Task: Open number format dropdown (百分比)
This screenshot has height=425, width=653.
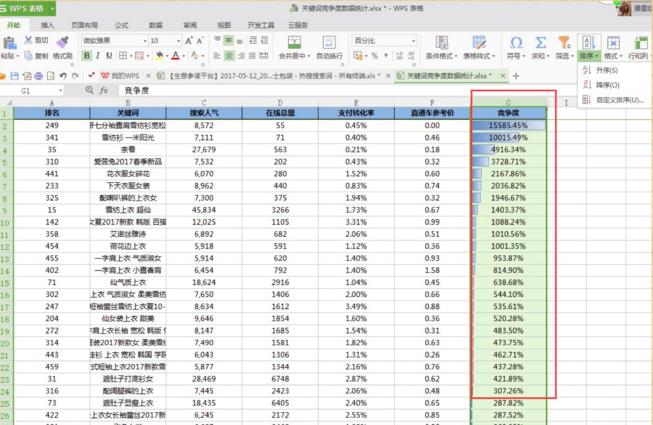Action: 413,41
